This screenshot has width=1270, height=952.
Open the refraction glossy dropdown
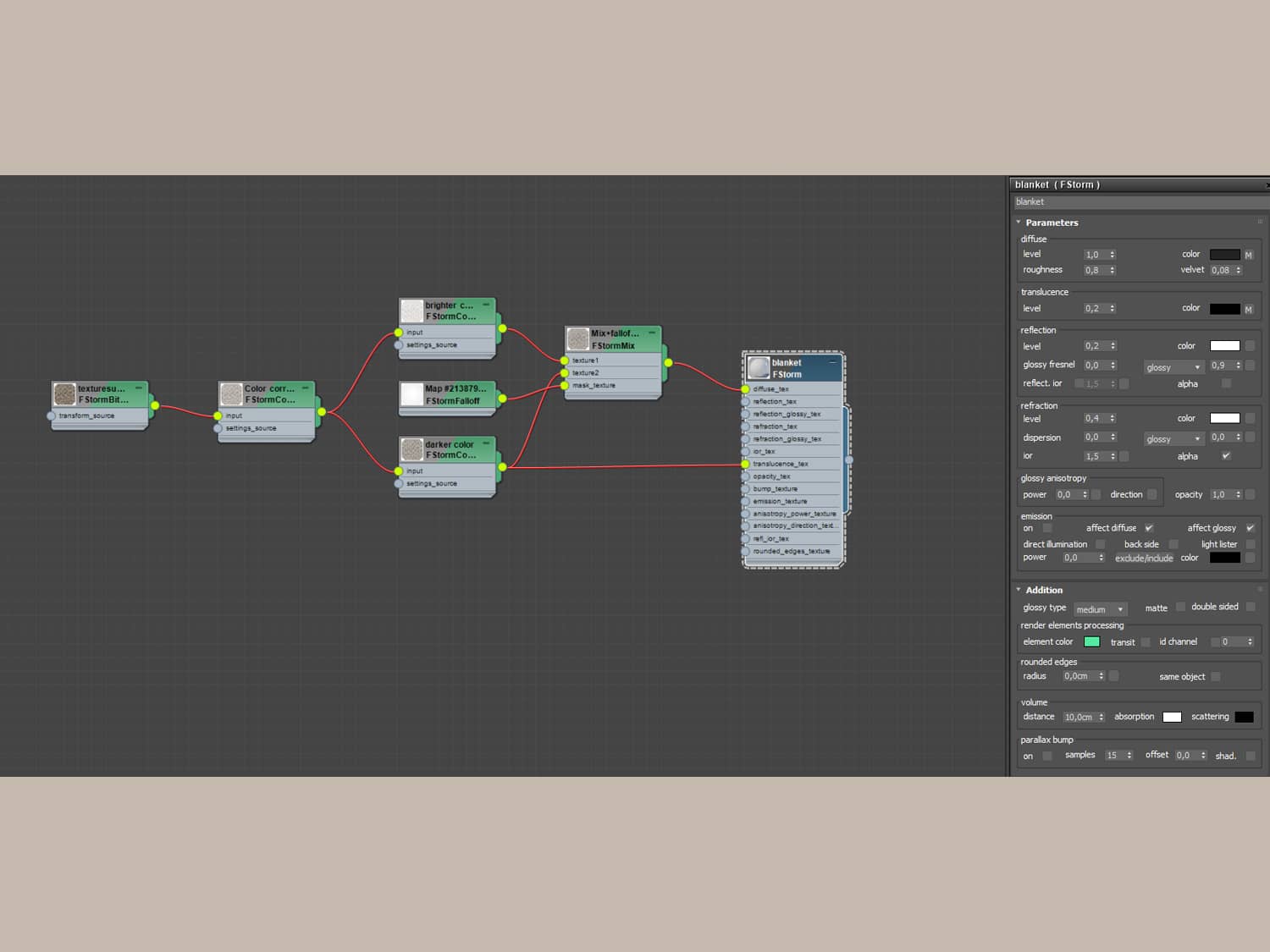[x=1173, y=438]
